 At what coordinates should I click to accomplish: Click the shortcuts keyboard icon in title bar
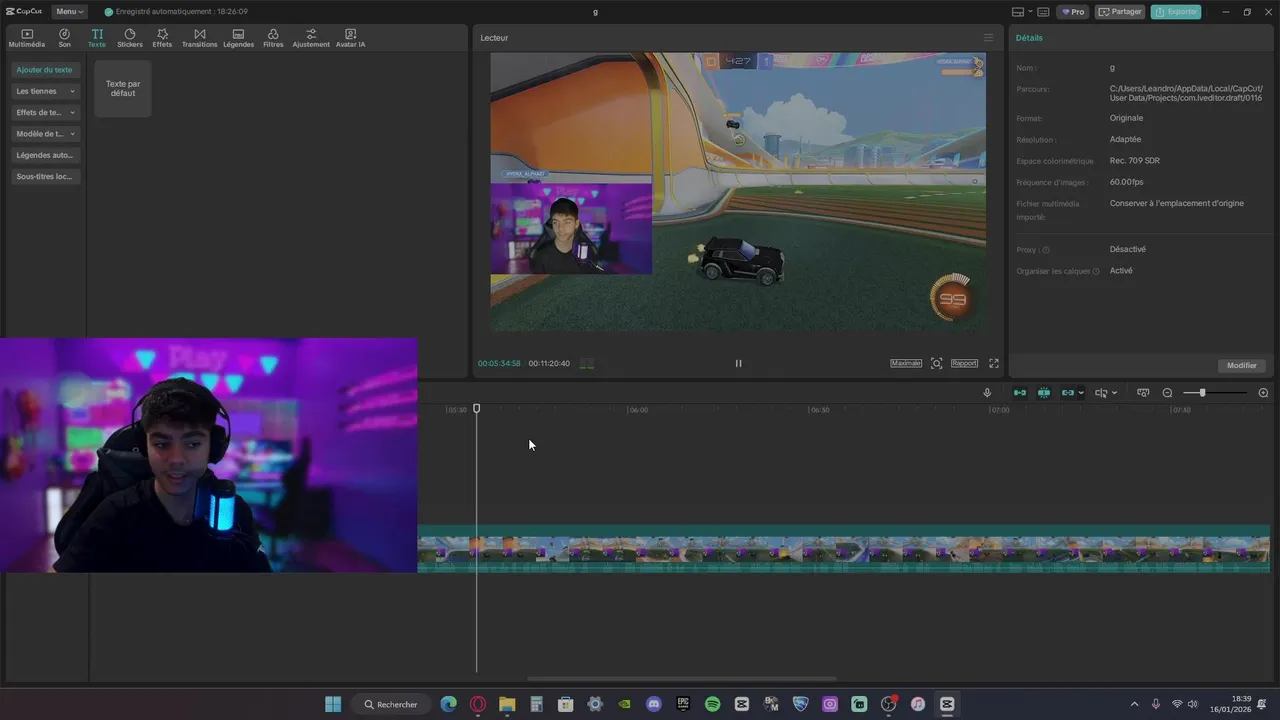tap(1044, 12)
